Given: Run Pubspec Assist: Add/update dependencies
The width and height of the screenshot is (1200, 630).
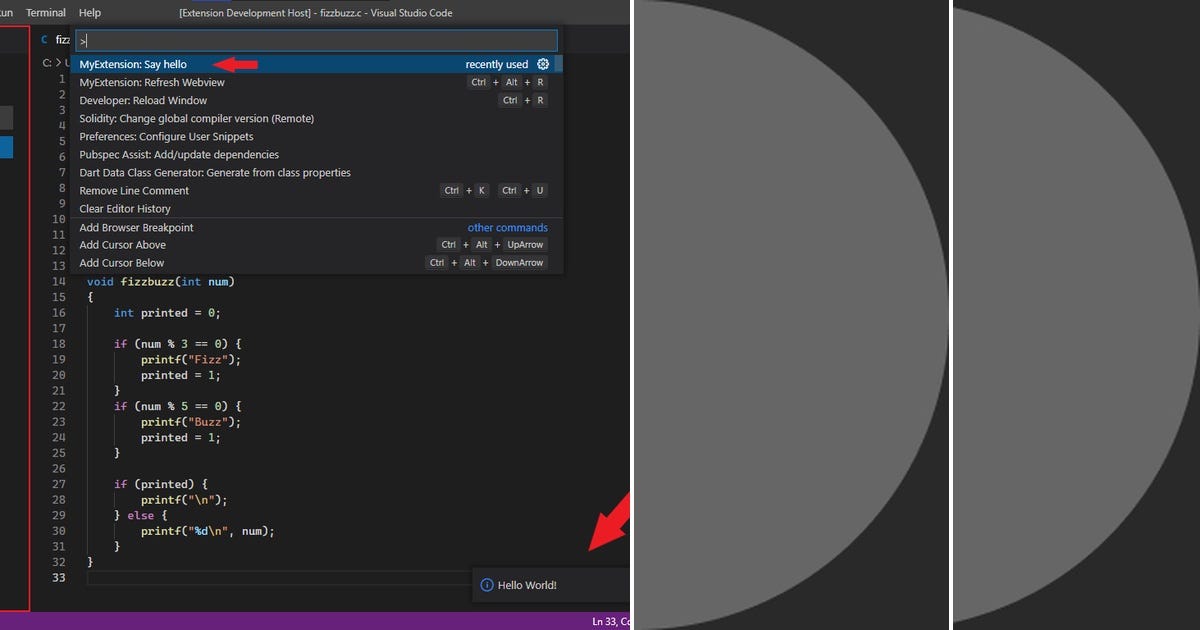Looking at the screenshot, I should [x=178, y=154].
